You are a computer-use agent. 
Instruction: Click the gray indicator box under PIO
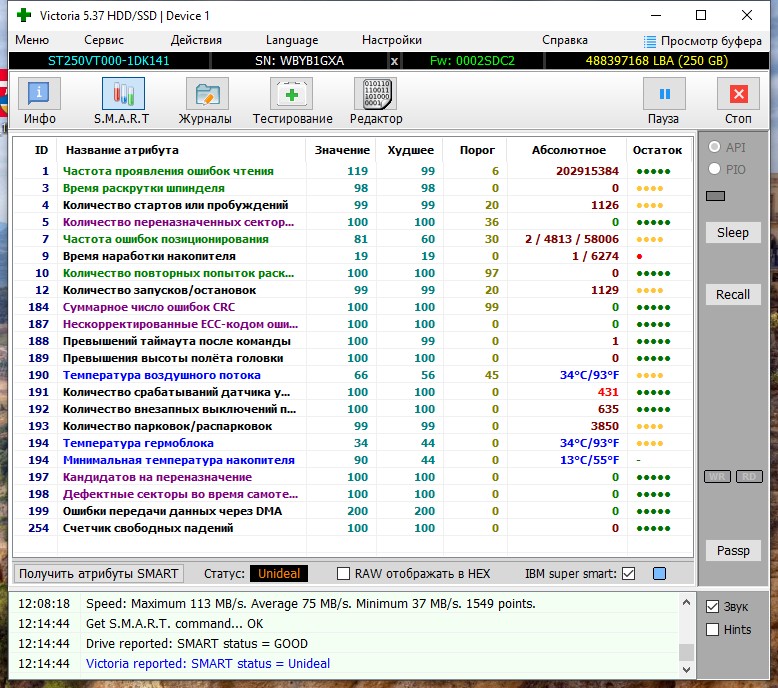(x=715, y=196)
